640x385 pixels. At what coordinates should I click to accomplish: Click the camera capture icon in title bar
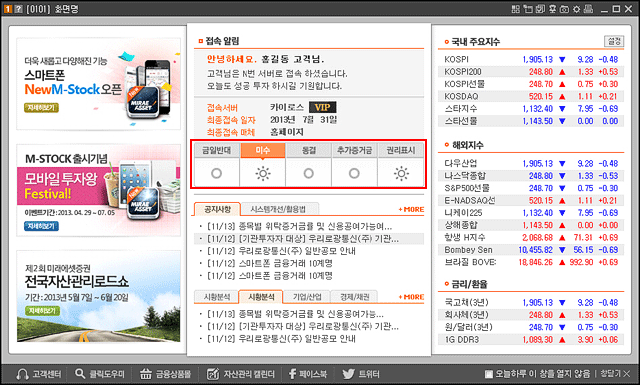564,9
